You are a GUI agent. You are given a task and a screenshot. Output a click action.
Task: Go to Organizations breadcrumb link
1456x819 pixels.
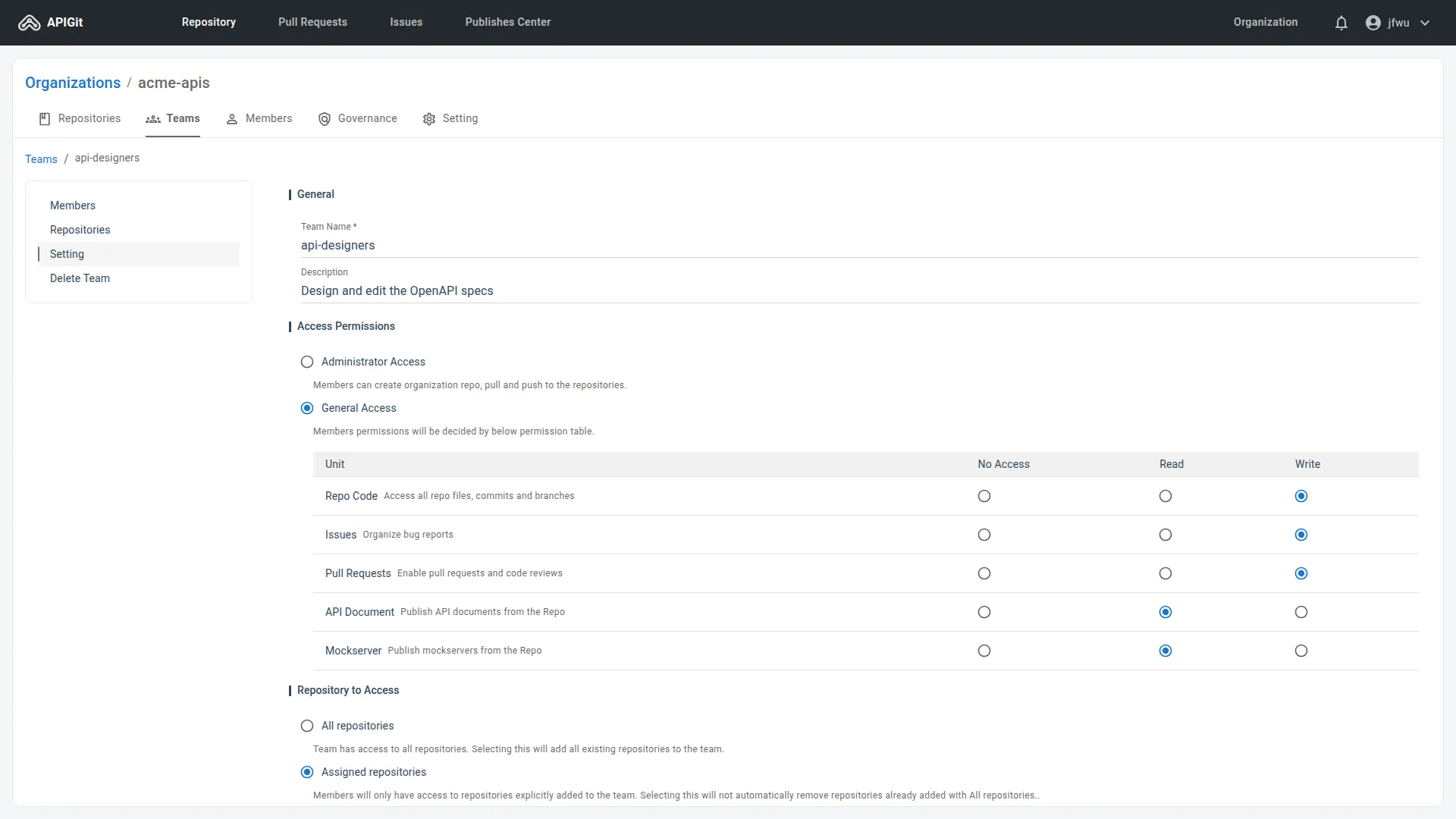click(x=73, y=83)
